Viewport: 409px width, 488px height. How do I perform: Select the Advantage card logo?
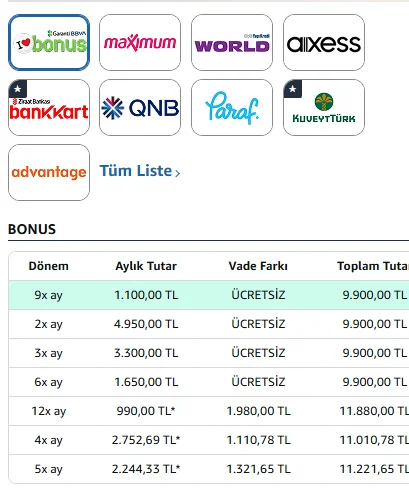49,172
